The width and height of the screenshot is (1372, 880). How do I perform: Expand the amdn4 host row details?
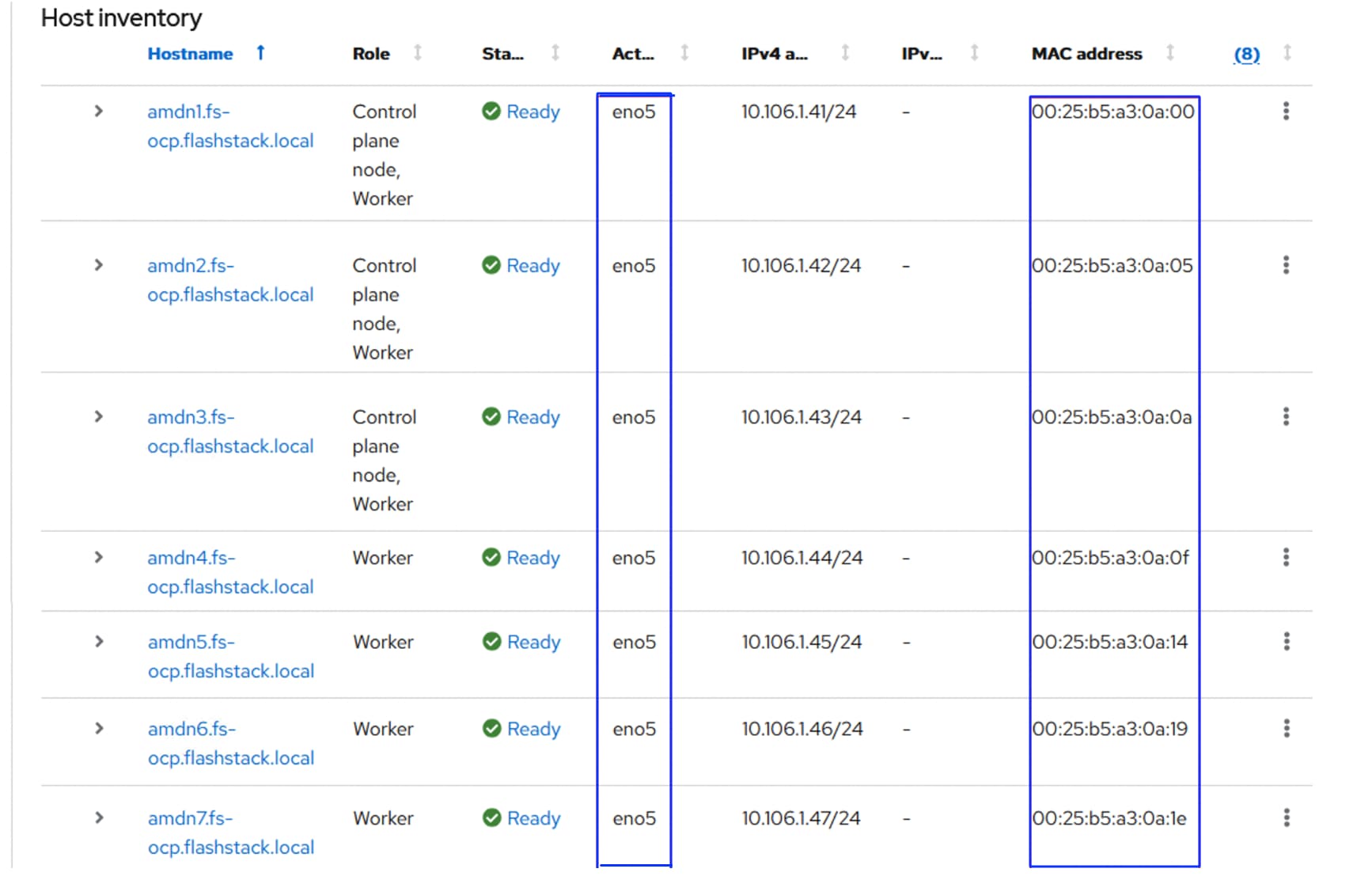tap(99, 558)
